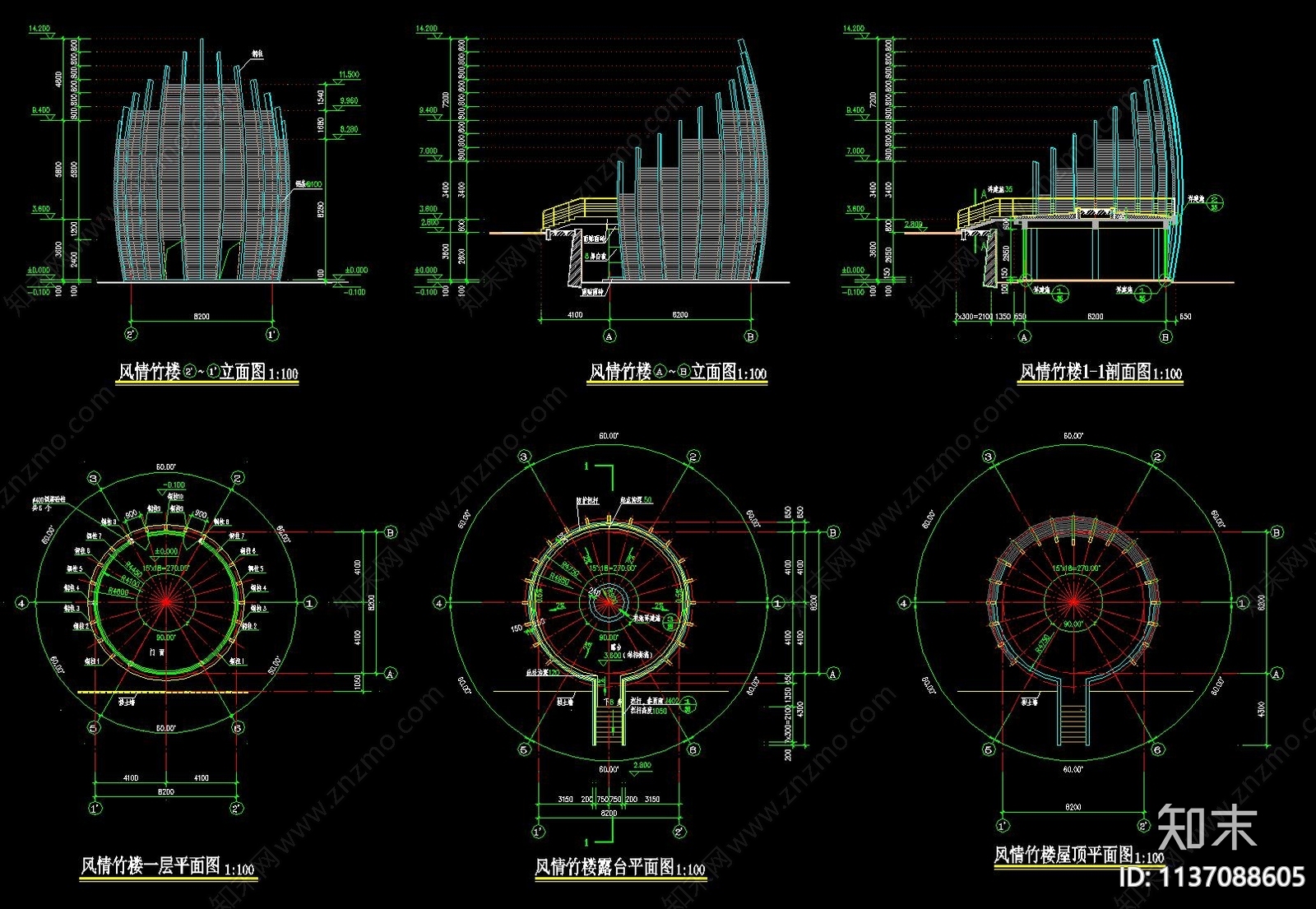Select the first-floor circular plan drawing
Screen dimensions: 1316x909
(165, 603)
